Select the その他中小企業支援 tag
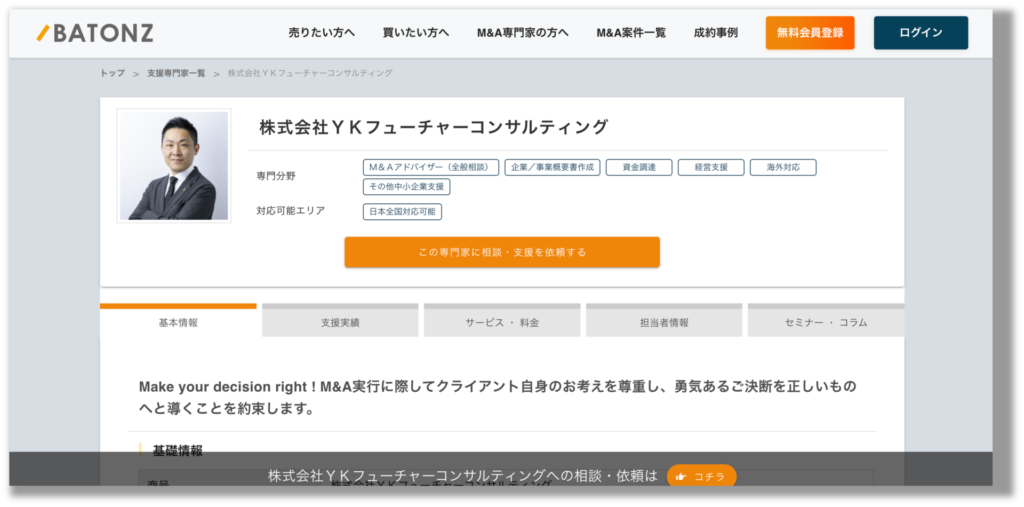 pyautogui.click(x=406, y=187)
